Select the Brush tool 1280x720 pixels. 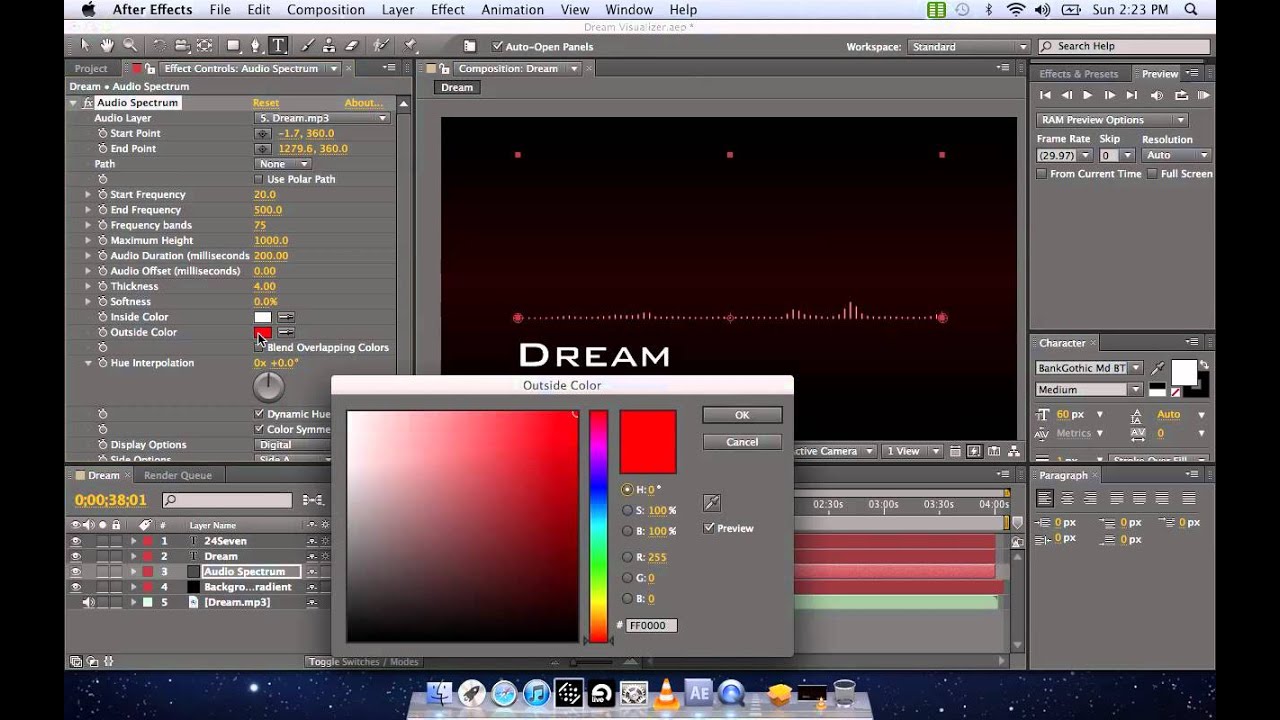307,46
